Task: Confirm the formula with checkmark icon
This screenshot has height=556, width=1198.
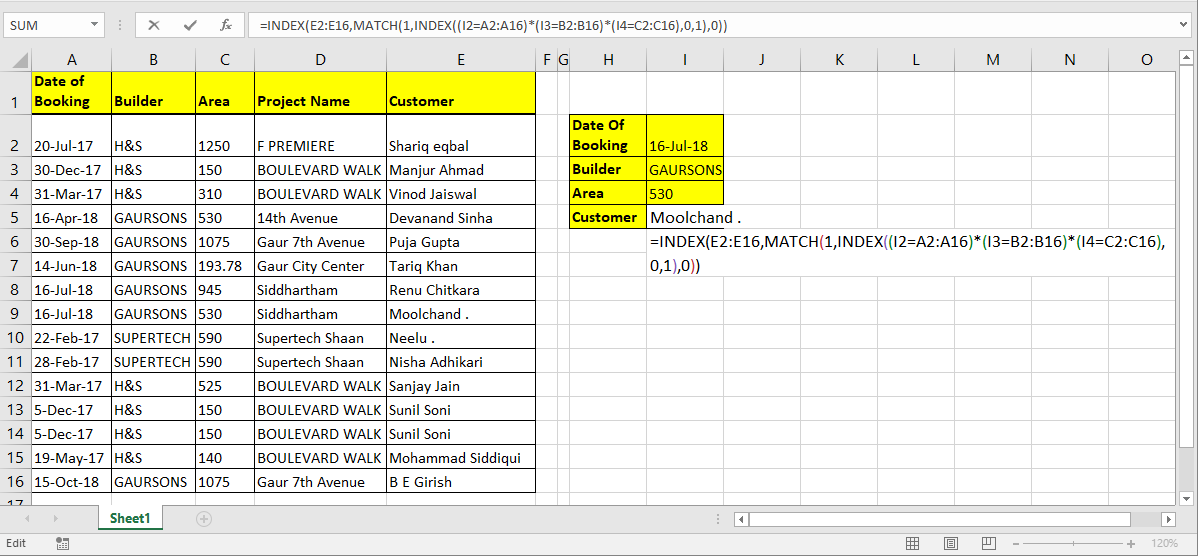Action: [190, 25]
